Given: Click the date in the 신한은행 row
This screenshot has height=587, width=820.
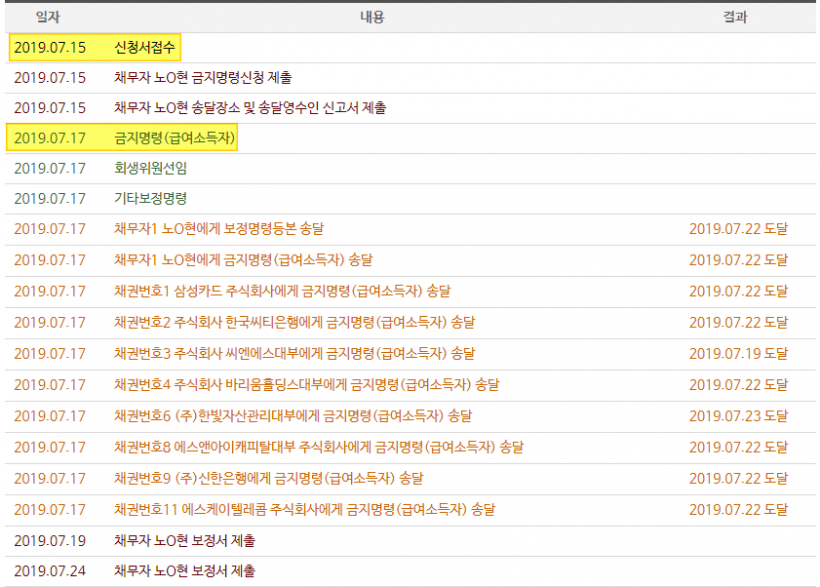Looking at the screenshot, I should (50, 478).
